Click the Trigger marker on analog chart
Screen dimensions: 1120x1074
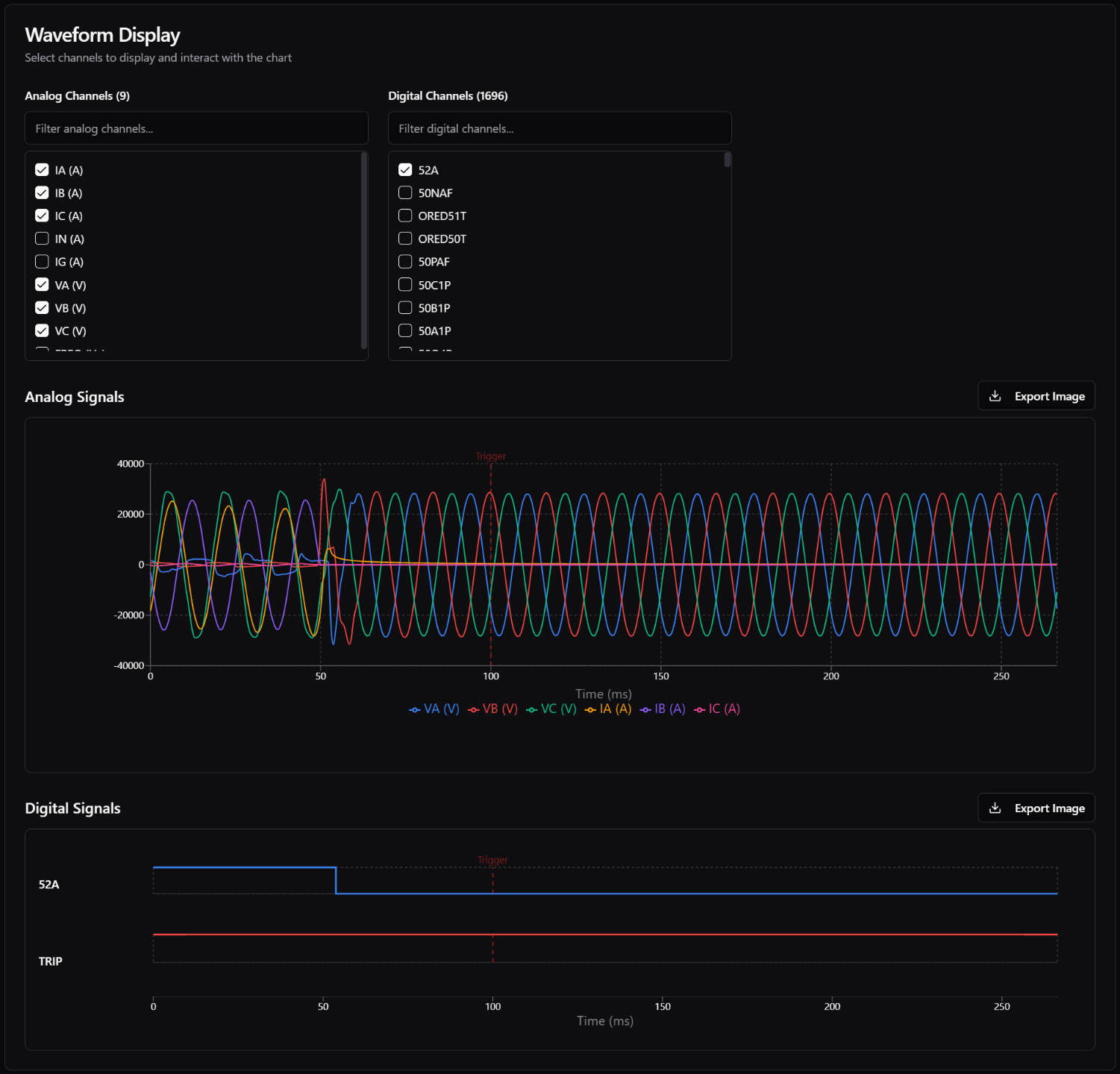491,456
